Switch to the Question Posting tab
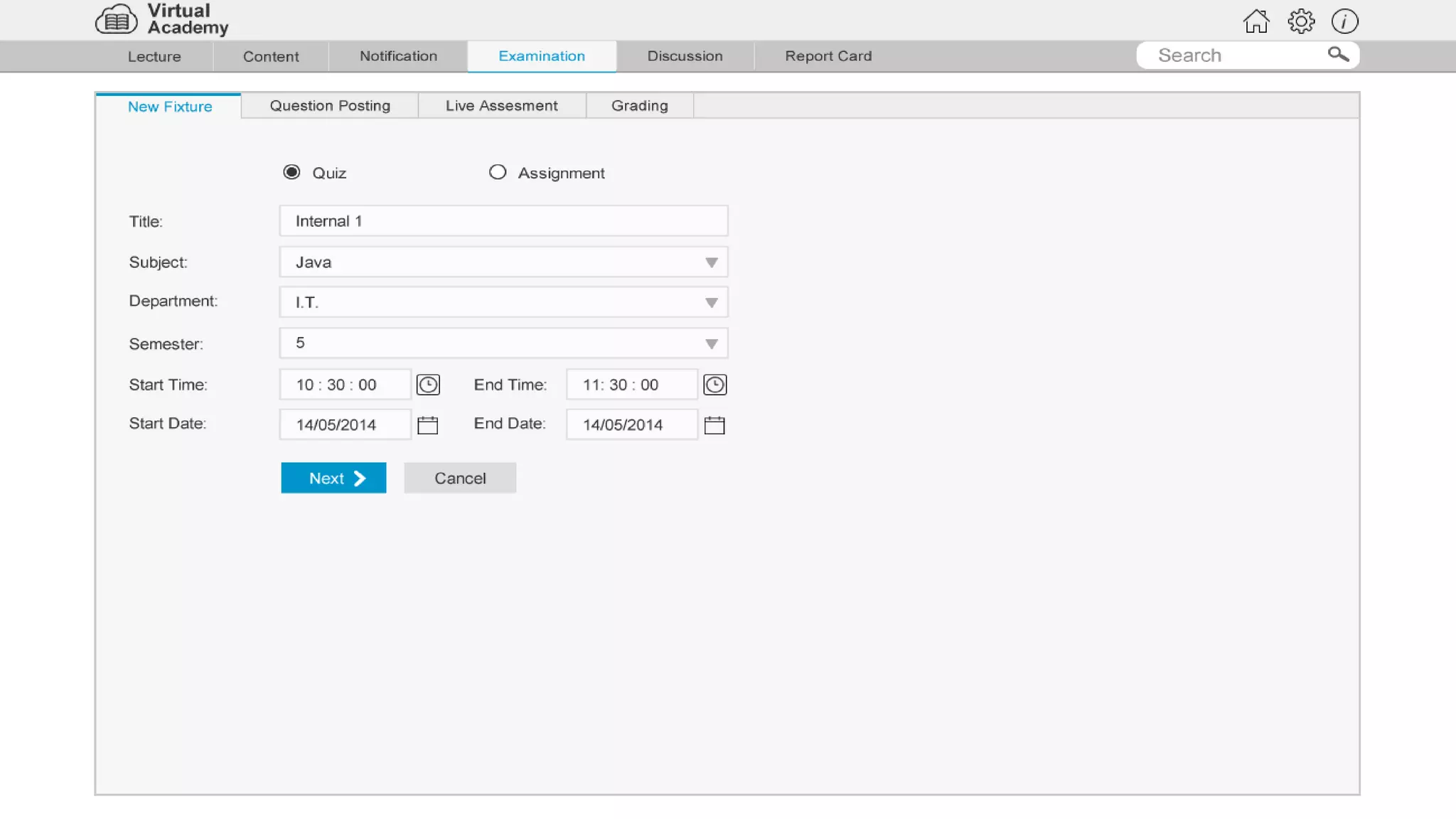This screenshot has height=819, width=1456. coord(330,106)
